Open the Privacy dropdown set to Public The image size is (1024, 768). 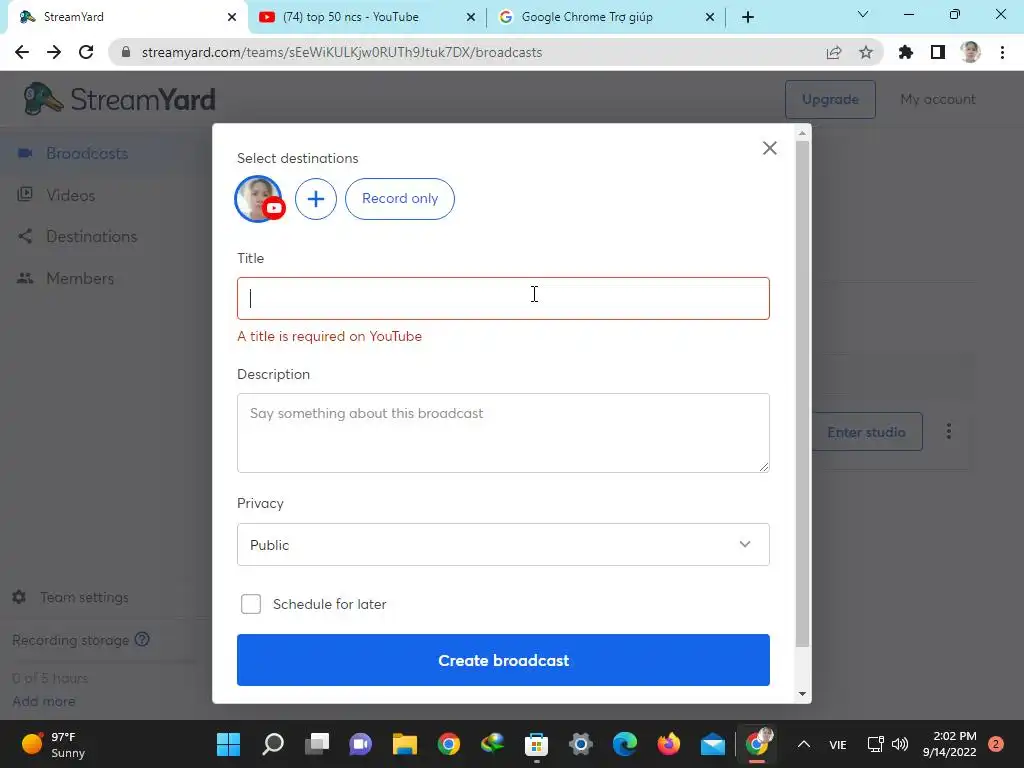pyautogui.click(x=503, y=545)
